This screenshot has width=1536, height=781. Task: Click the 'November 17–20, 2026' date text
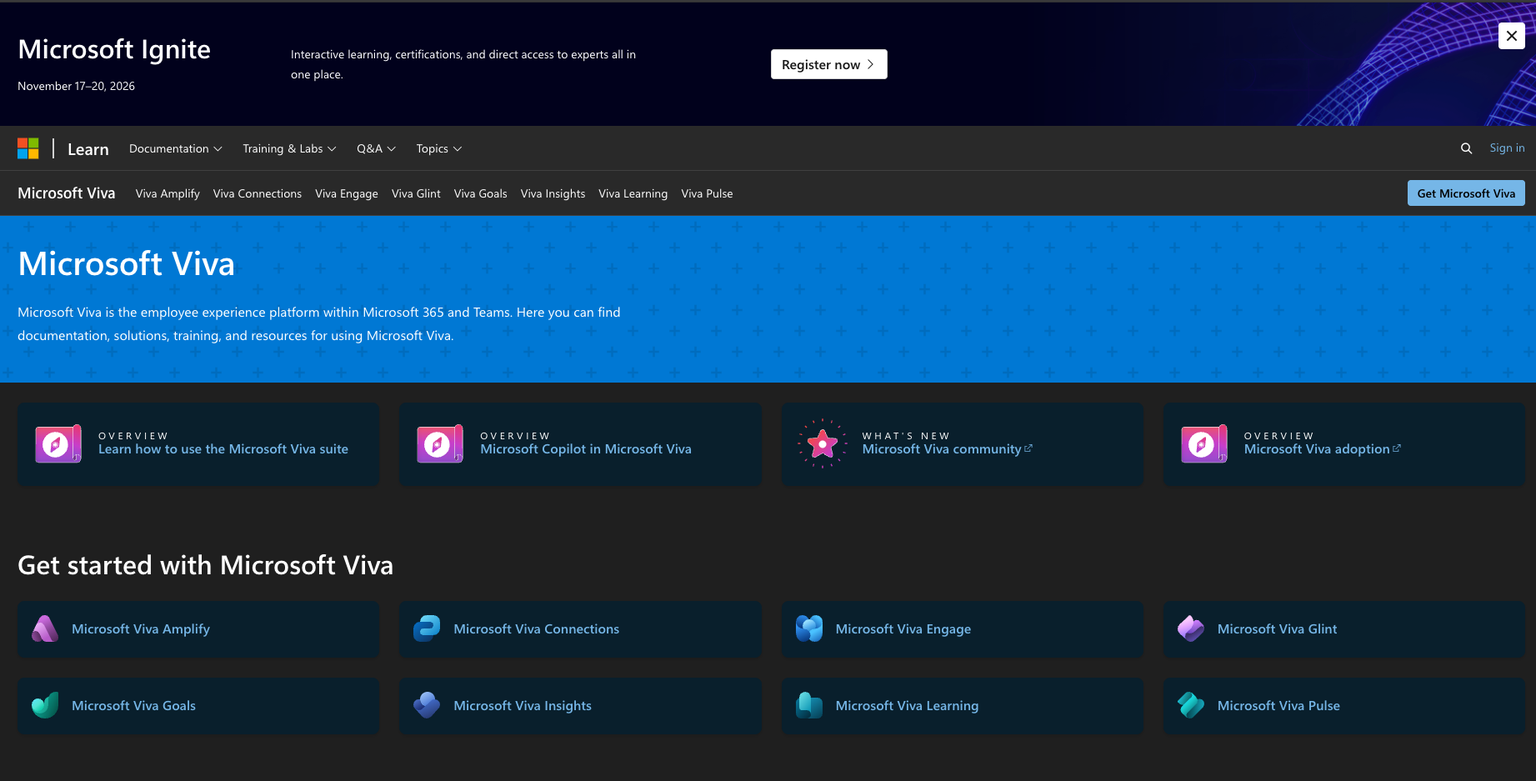76,86
